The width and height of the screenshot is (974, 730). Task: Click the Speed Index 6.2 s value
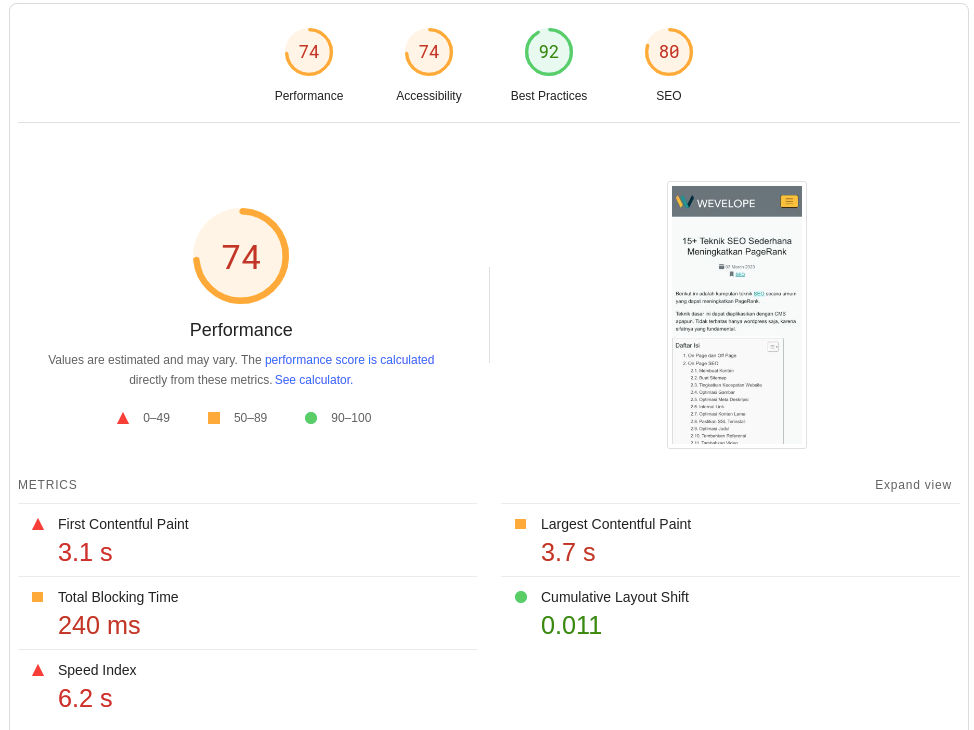coord(85,698)
